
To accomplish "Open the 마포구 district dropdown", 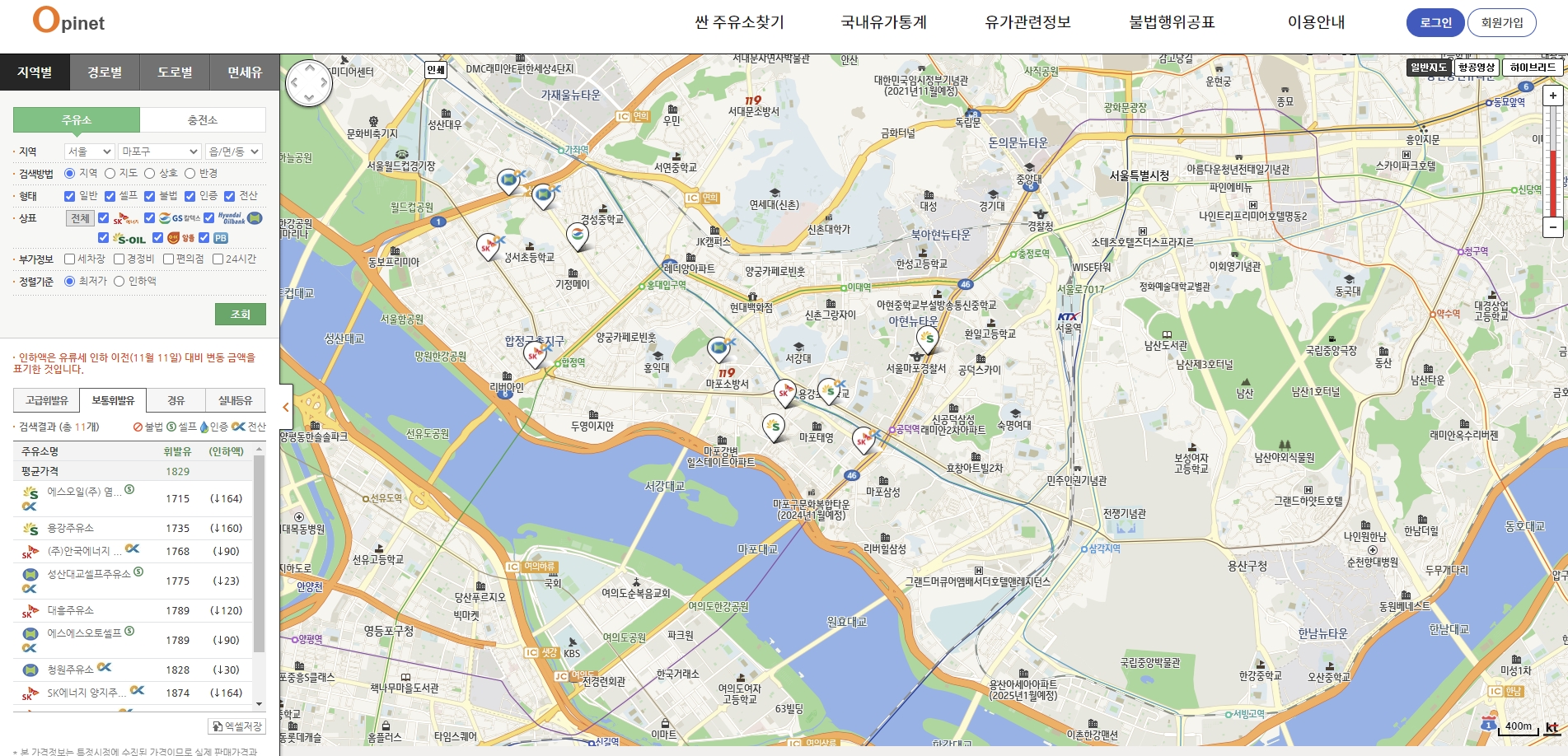I will pos(160,152).
